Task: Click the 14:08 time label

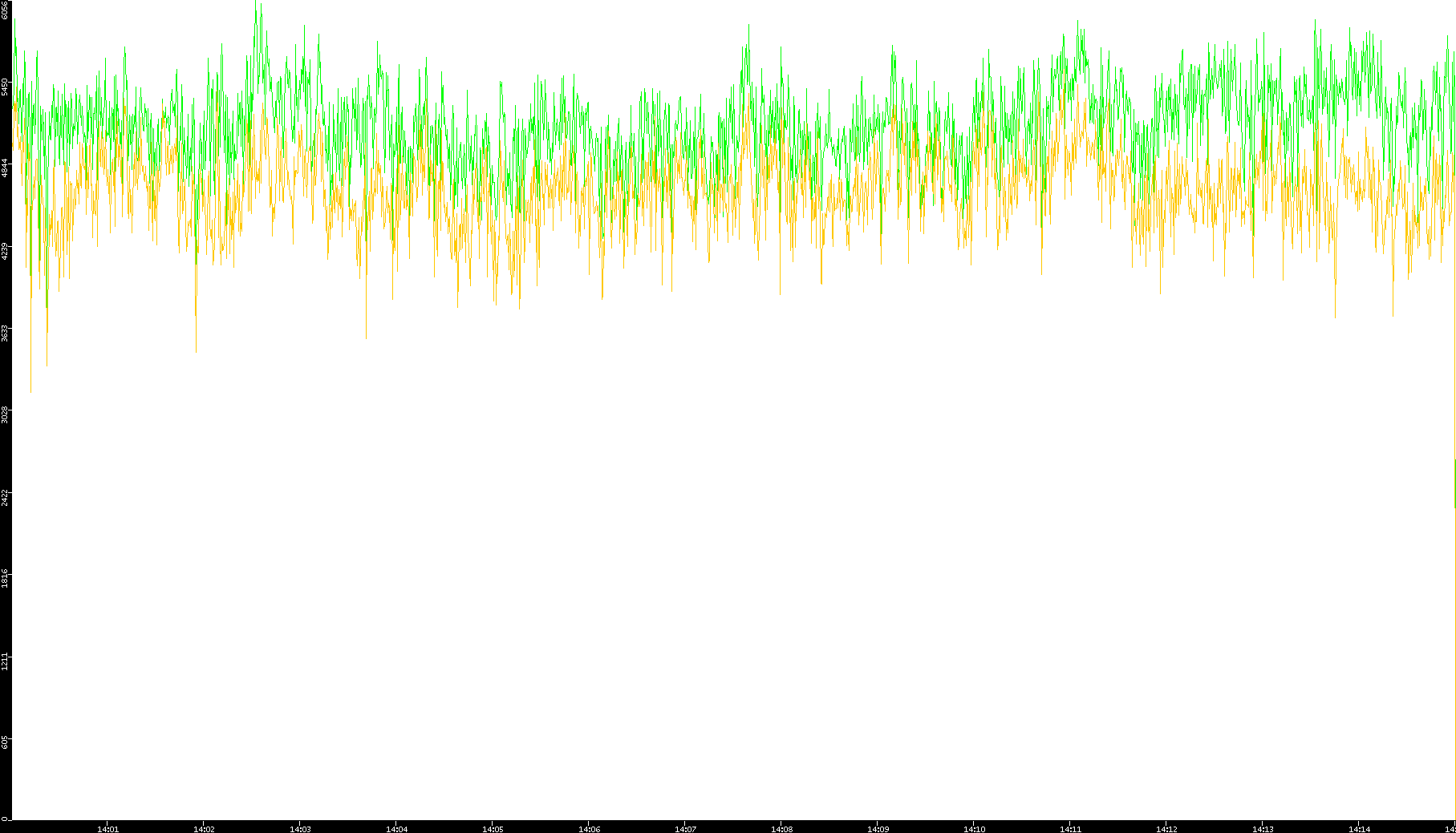Action: coord(781,829)
